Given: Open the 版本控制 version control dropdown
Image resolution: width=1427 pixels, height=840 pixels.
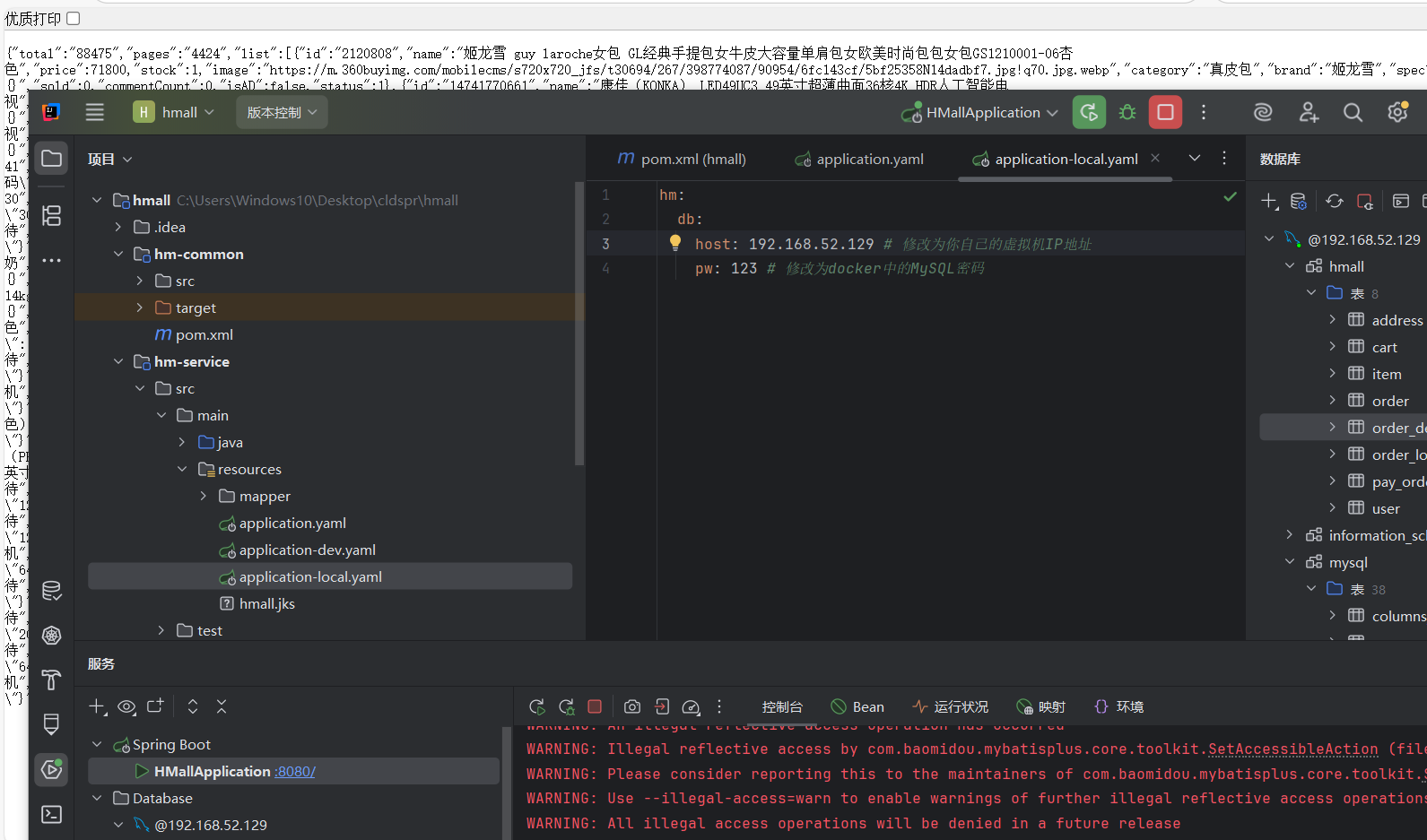Looking at the screenshot, I should 282,112.
